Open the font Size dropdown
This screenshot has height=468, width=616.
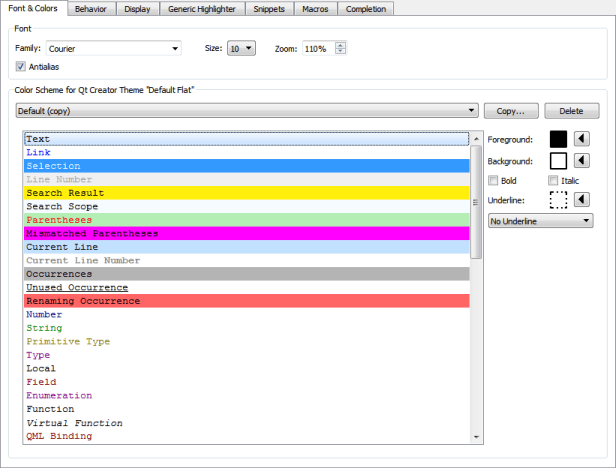point(249,48)
